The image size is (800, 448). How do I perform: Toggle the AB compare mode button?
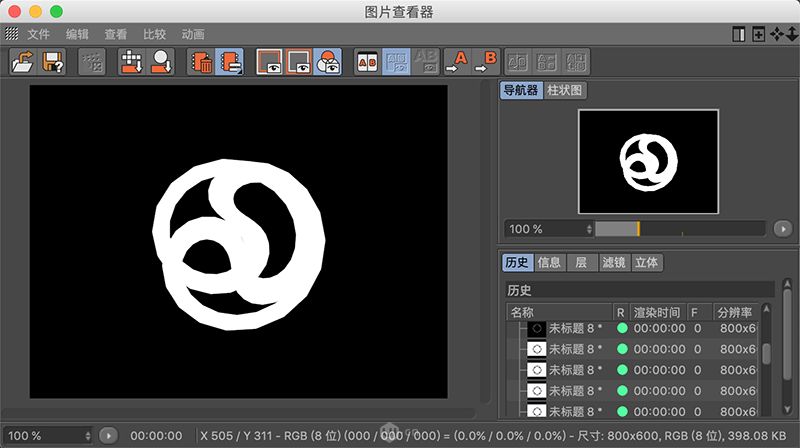click(368, 63)
